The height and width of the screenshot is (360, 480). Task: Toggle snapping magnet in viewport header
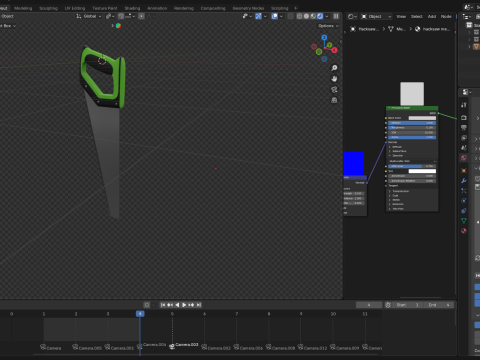pos(121,16)
